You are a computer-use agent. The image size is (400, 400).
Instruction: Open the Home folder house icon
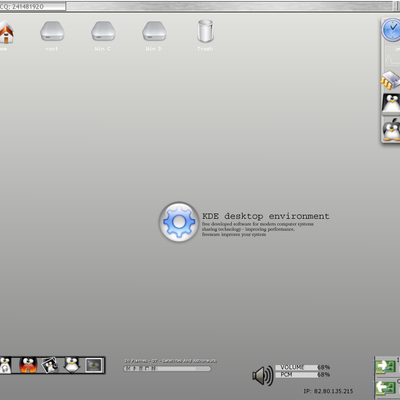pos(6,32)
